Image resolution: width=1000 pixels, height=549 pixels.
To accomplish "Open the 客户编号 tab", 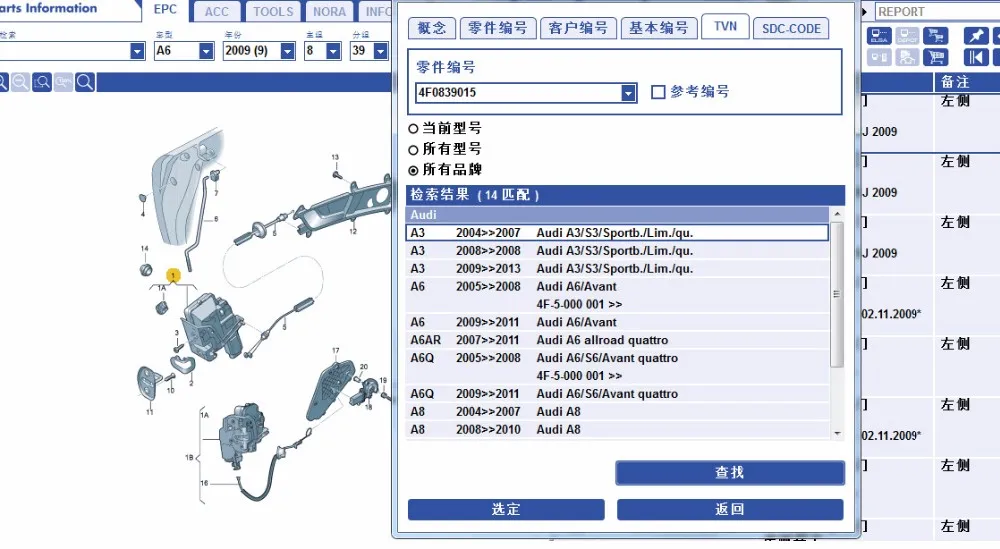I will pyautogui.click(x=578, y=28).
